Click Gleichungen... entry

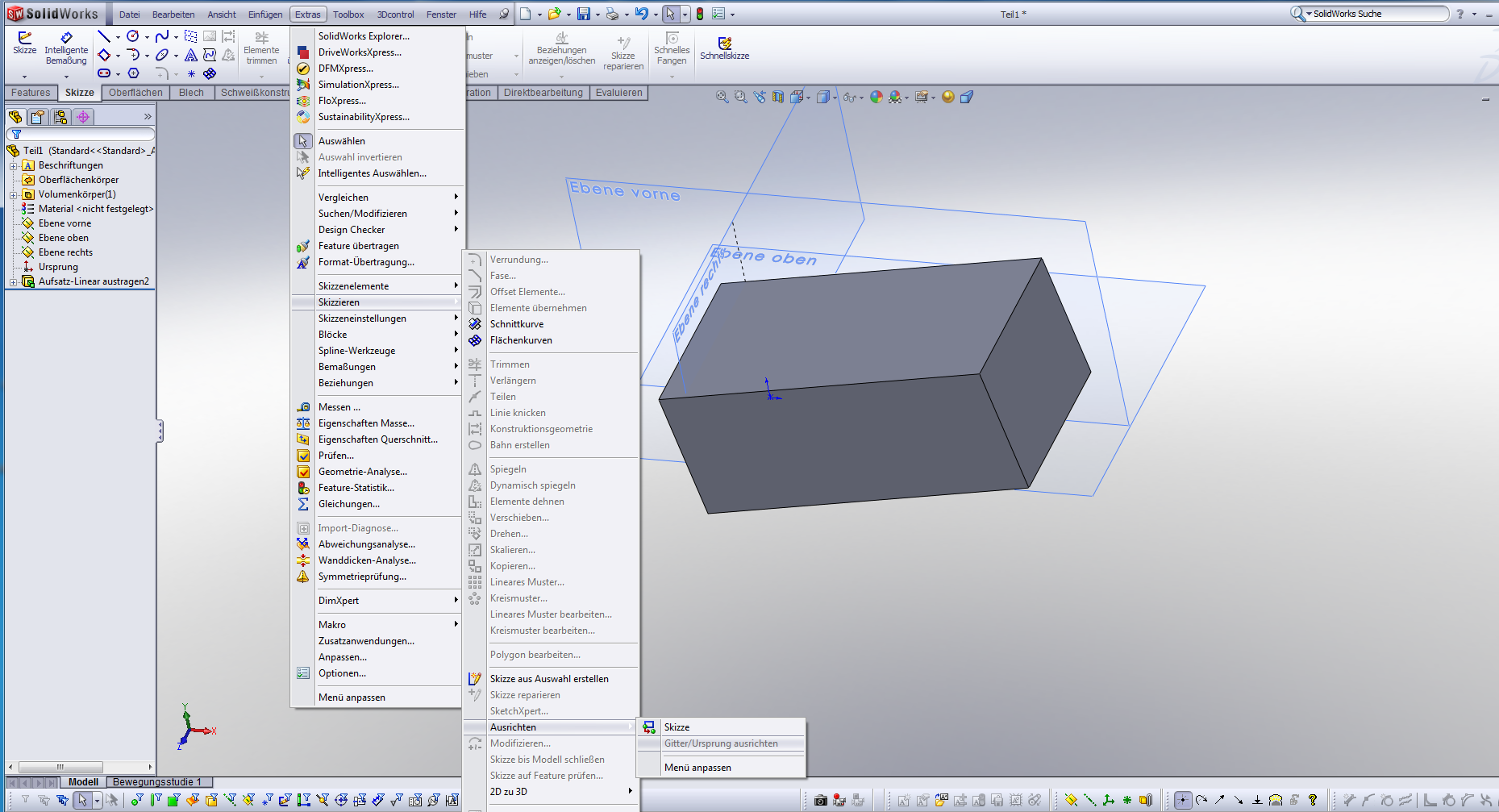coord(348,504)
